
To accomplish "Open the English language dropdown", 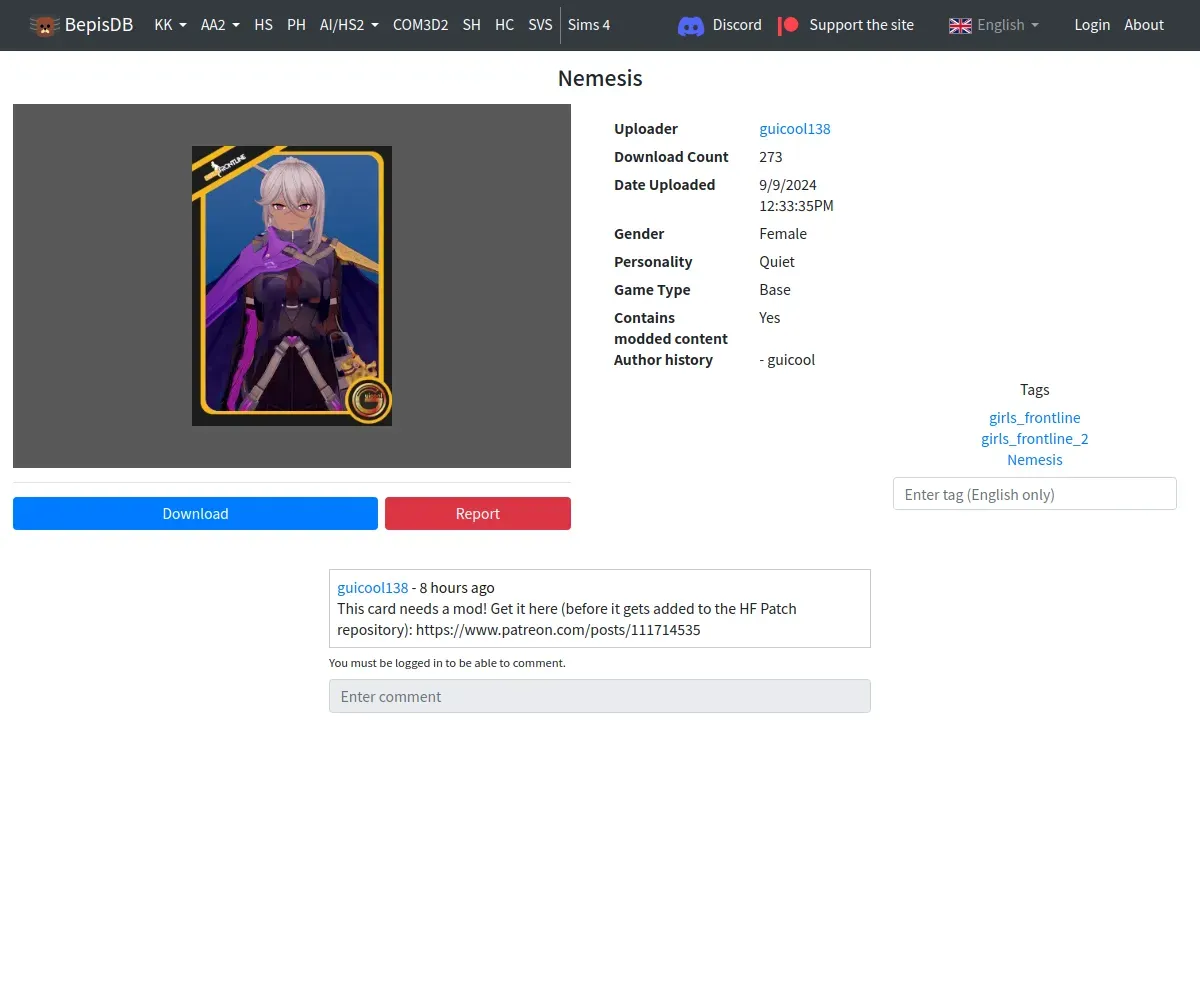I will tap(1007, 25).
